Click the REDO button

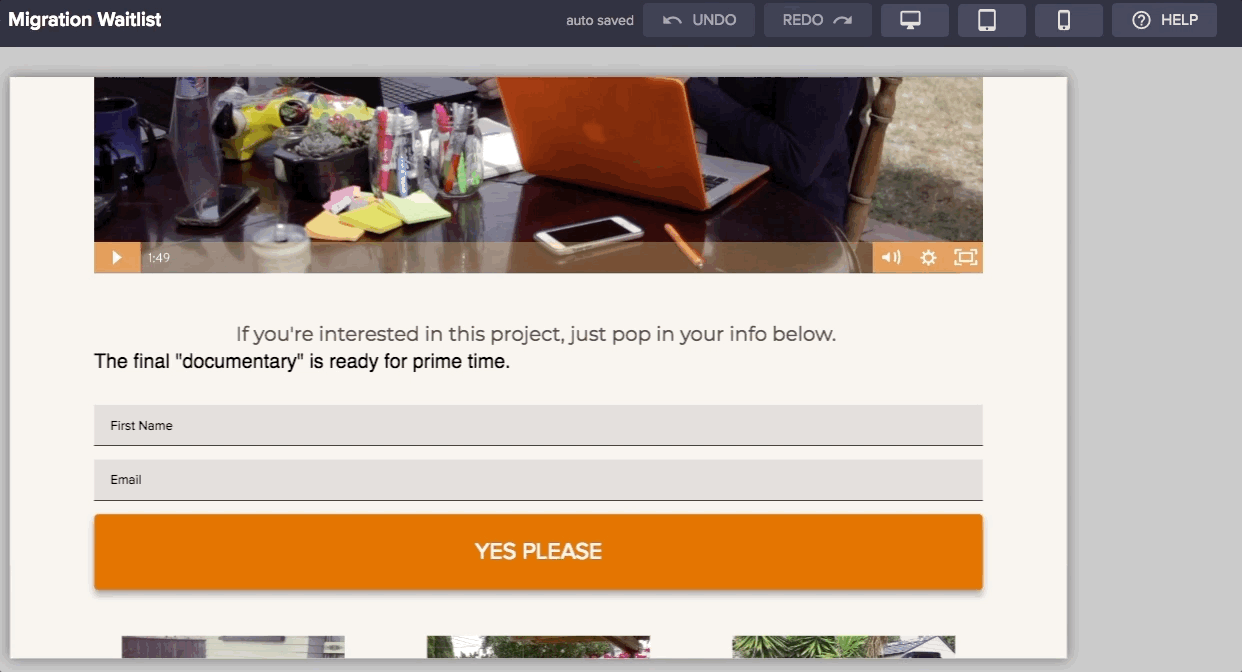tap(818, 20)
